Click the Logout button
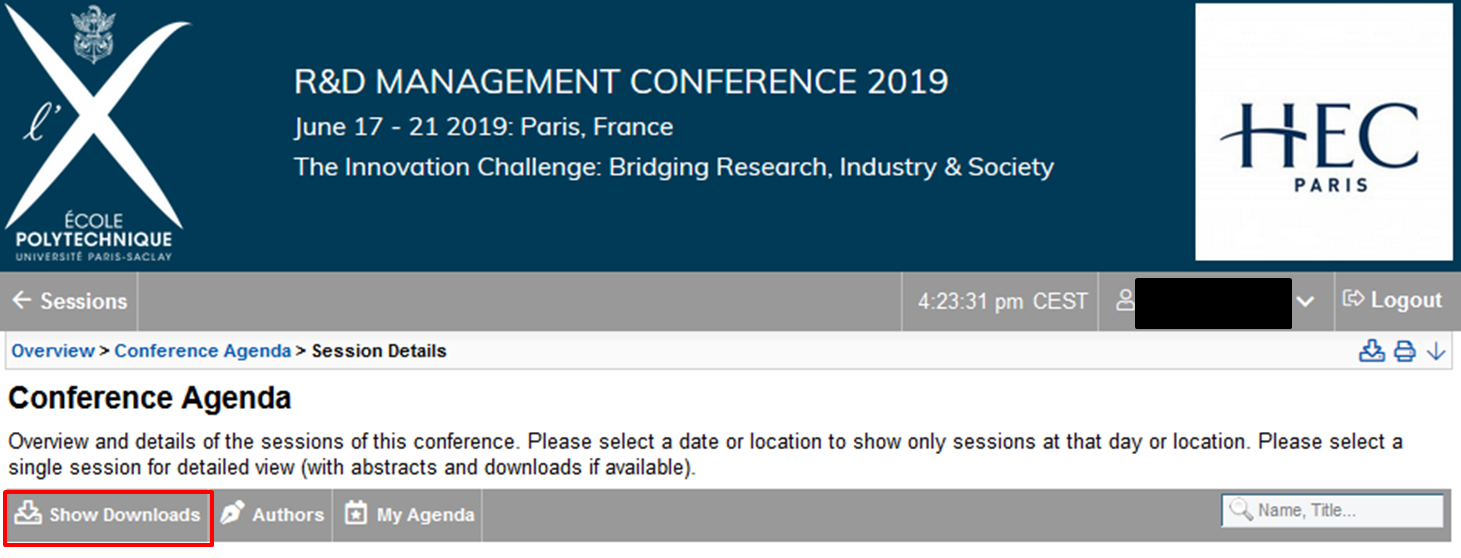Image resolution: width=1461 pixels, height=558 pixels. click(1392, 300)
